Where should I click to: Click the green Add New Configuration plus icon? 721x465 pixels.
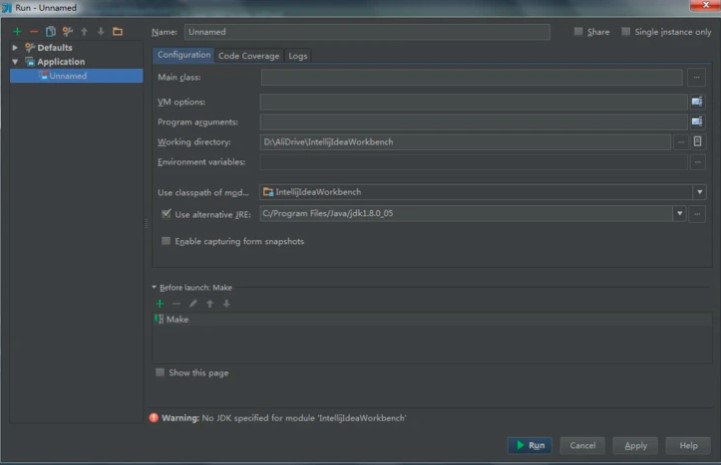click(17, 32)
